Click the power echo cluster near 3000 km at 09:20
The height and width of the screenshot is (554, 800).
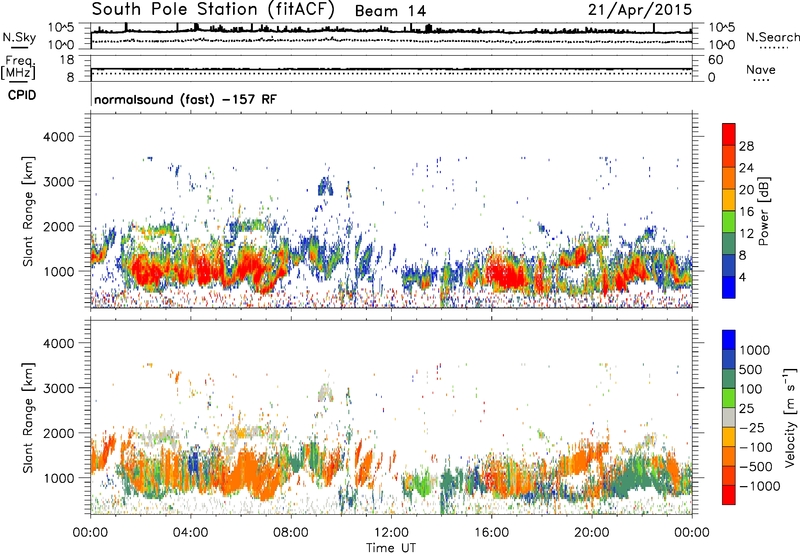pos(325,186)
